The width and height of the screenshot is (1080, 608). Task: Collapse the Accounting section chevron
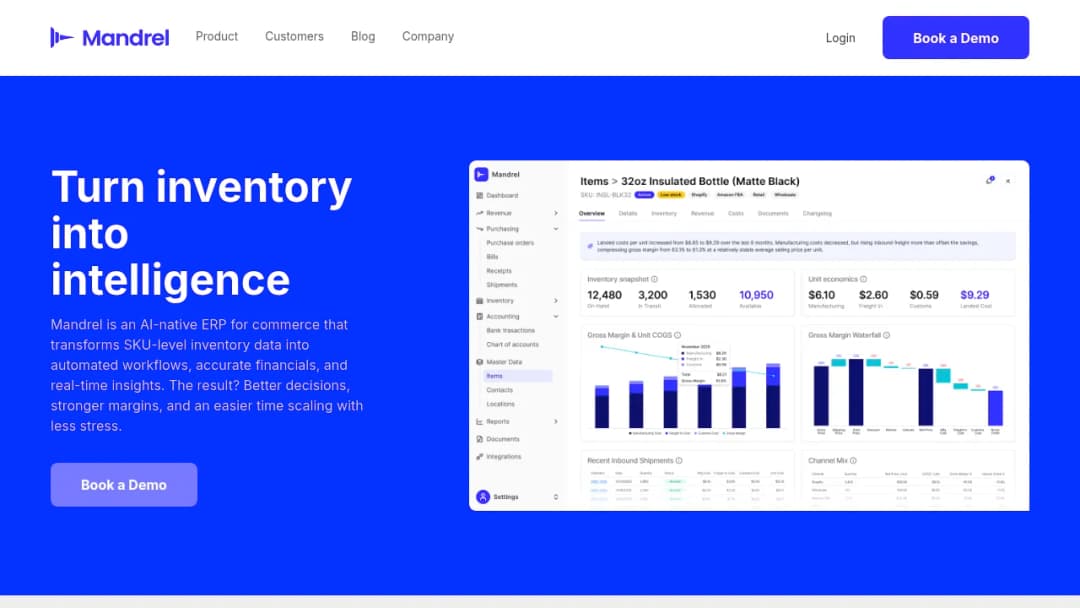pos(556,317)
